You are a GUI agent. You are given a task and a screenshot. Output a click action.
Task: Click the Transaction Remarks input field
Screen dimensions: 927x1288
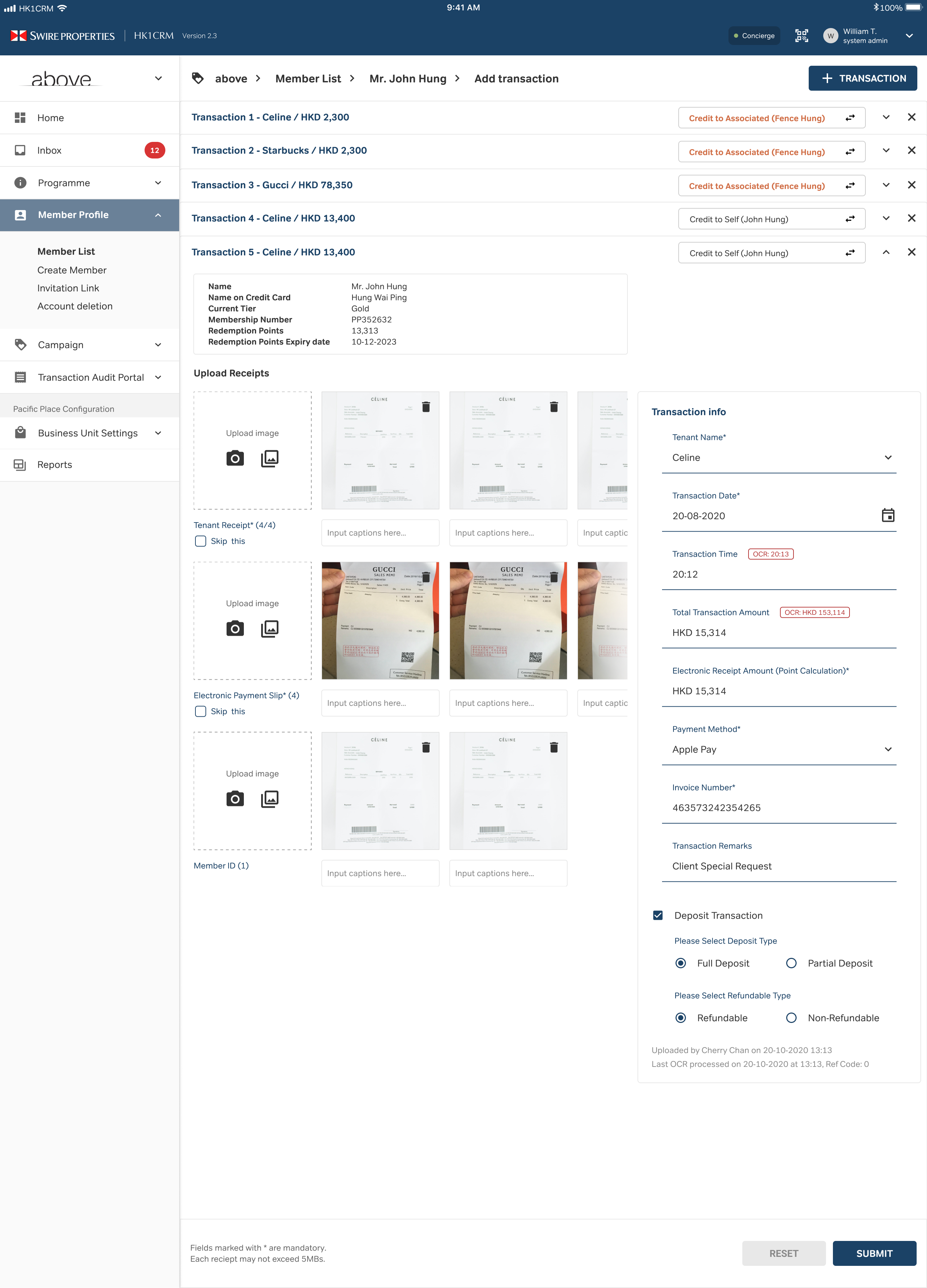tap(779, 867)
